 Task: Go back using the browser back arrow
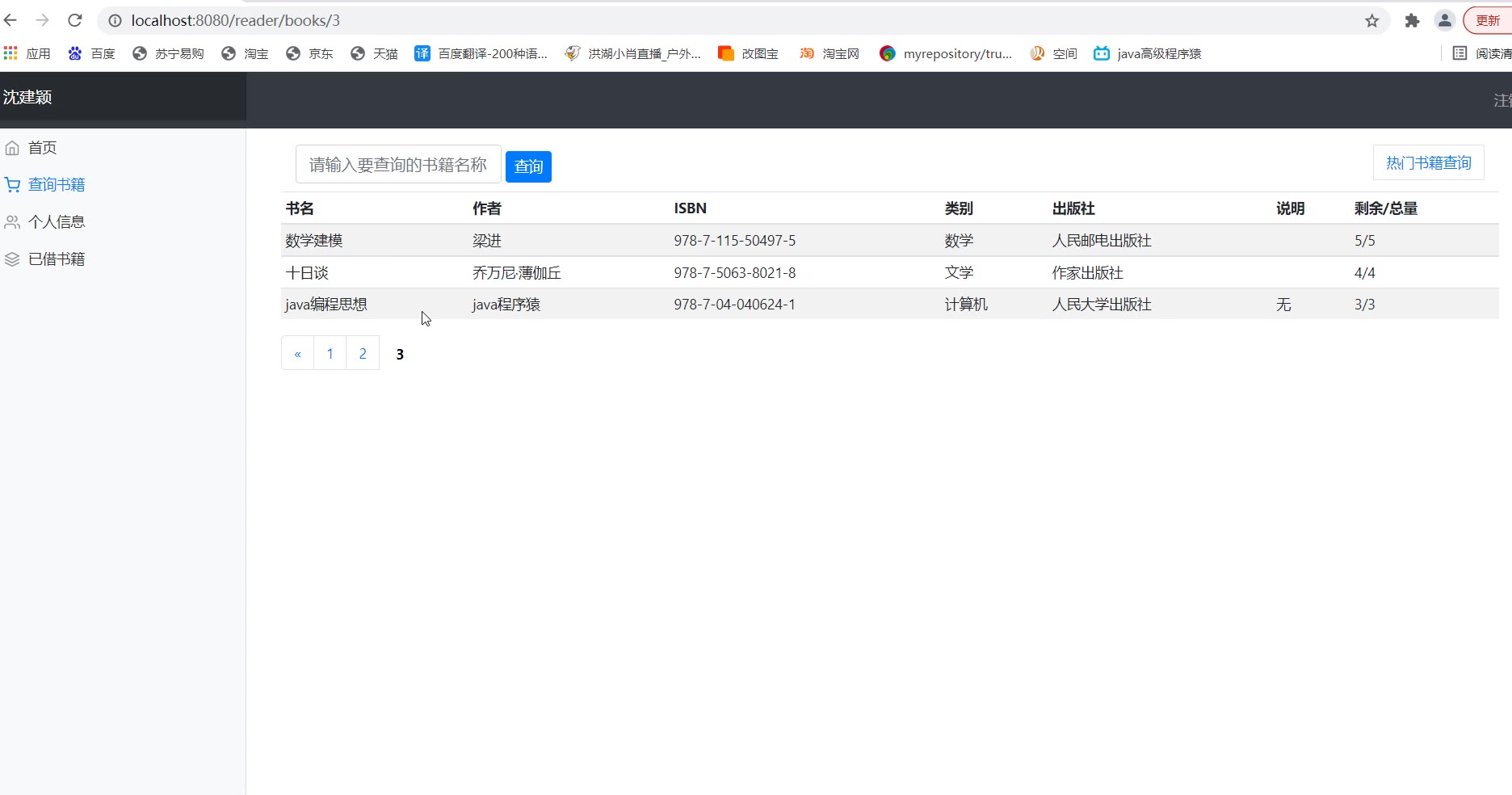coord(10,20)
